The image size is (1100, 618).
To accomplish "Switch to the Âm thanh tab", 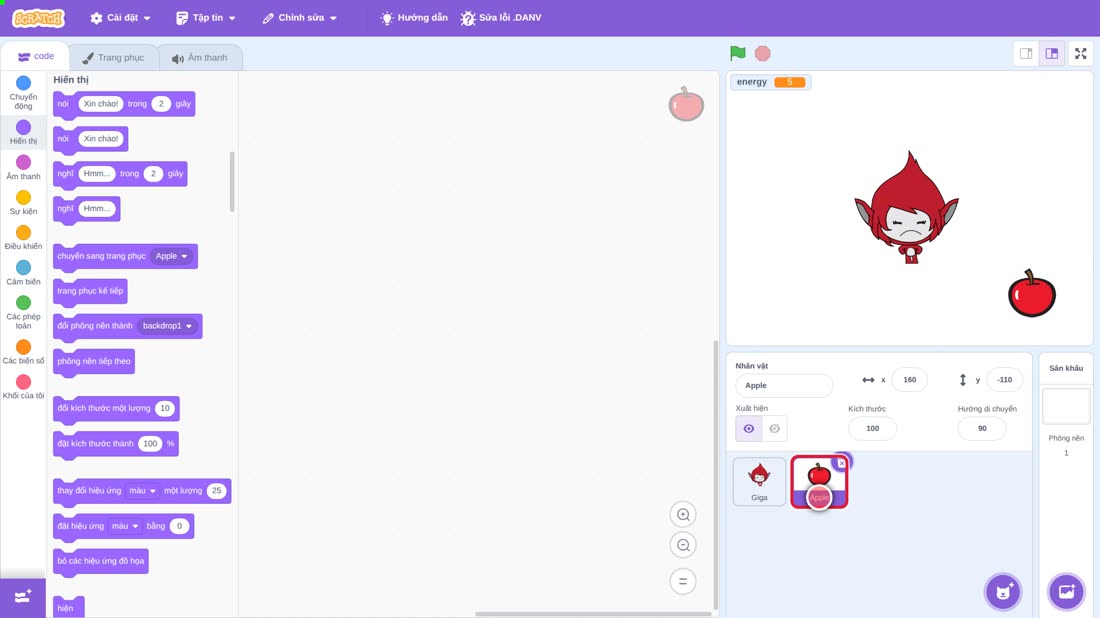I will [x=200, y=58].
